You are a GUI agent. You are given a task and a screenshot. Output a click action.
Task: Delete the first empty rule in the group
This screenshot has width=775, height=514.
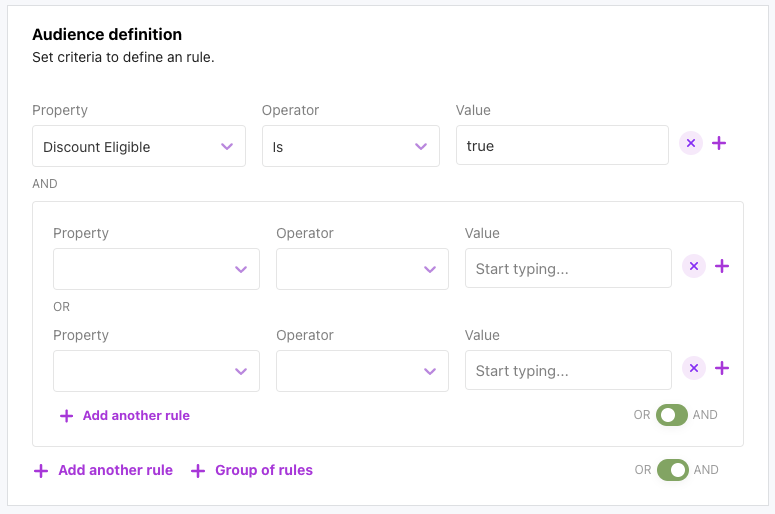click(x=694, y=266)
